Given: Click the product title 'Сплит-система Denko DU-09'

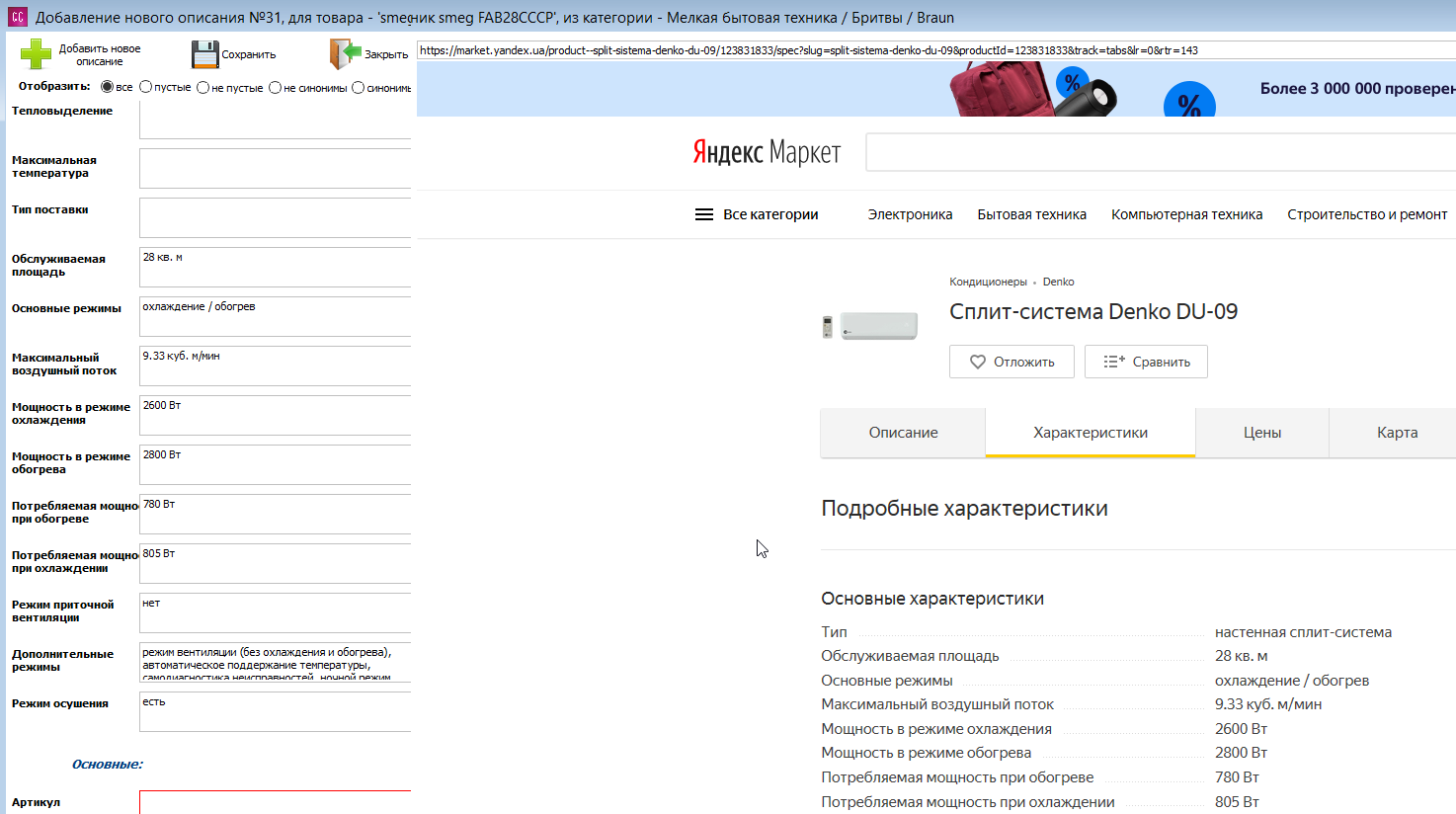Looking at the screenshot, I should click(1093, 312).
